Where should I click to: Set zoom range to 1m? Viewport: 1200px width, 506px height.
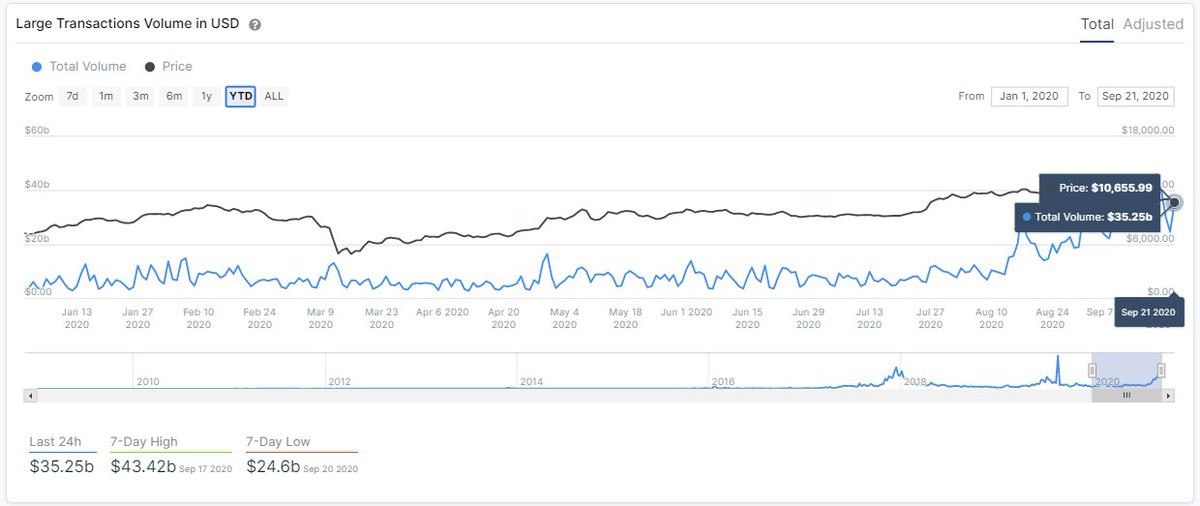[106, 96]
